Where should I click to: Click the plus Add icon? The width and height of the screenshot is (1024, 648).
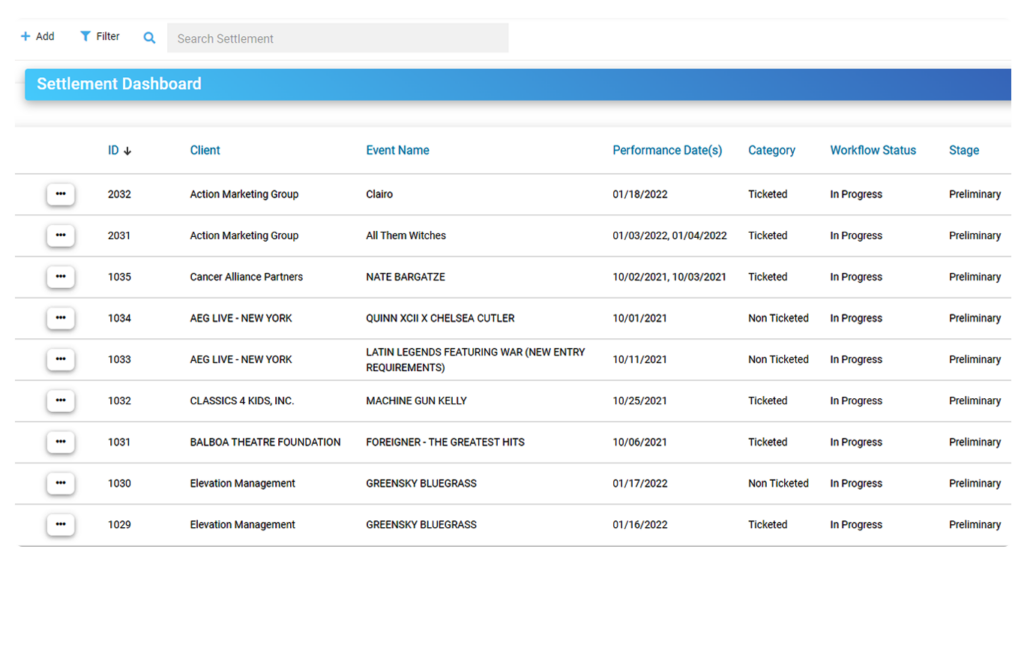tap(24, 36)
